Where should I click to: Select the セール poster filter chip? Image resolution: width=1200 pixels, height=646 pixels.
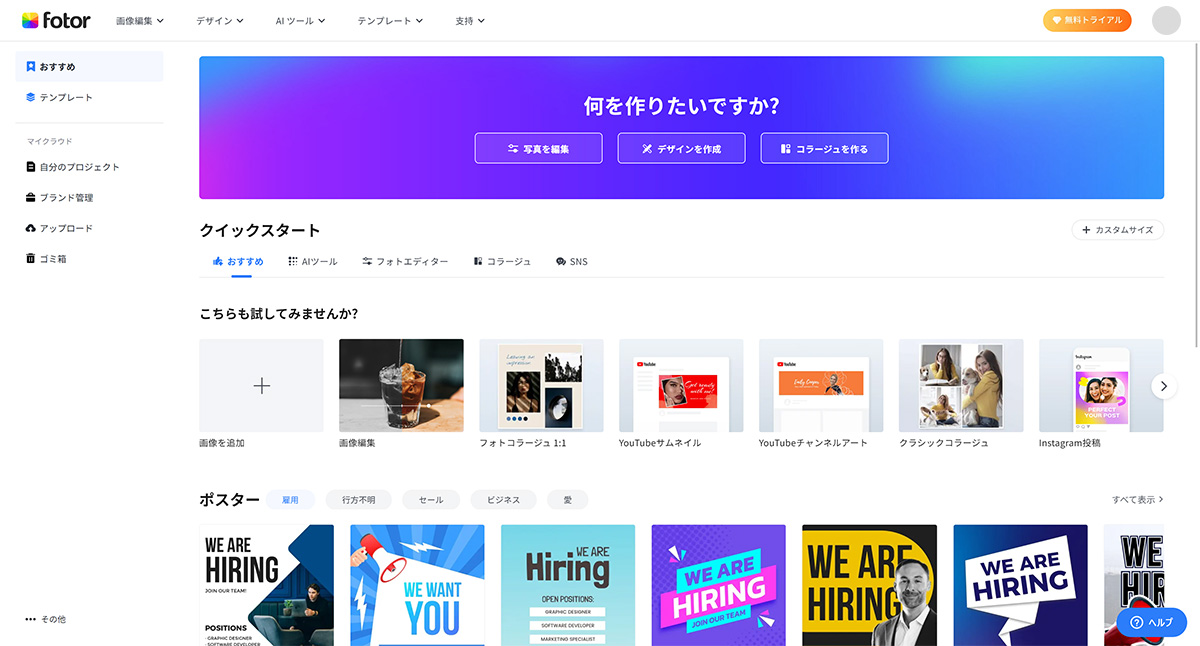431,500
